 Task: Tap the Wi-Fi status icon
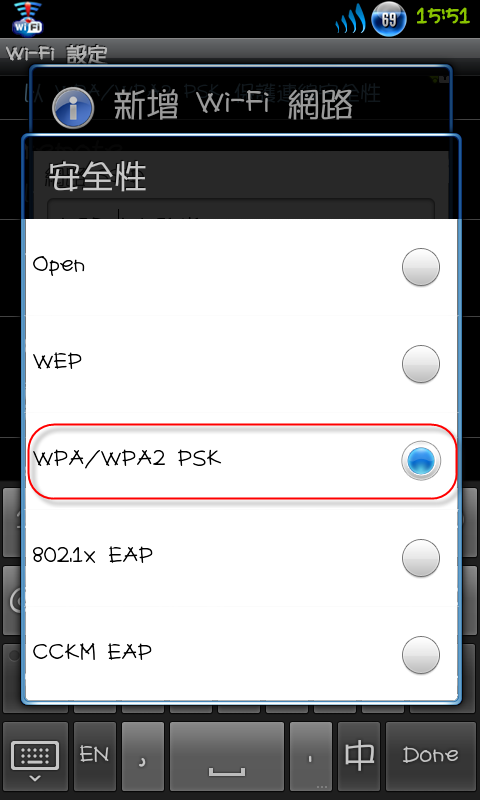(28, 17)
